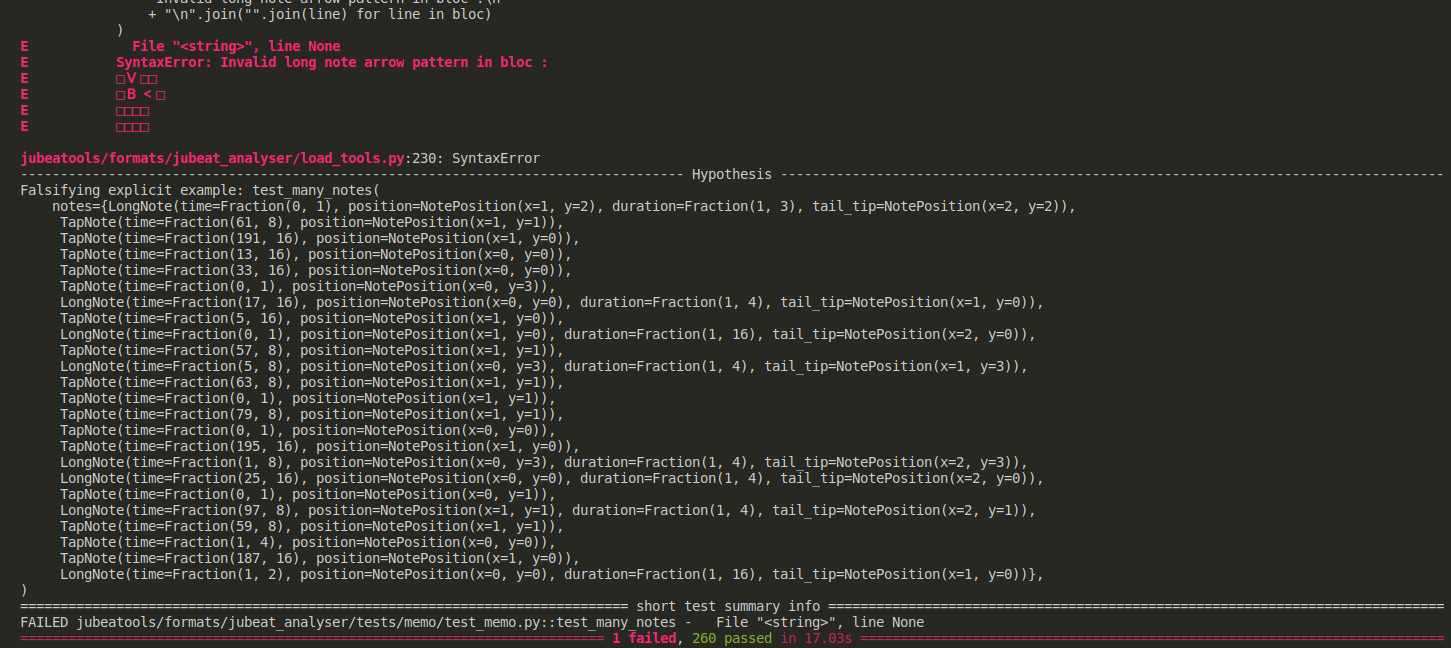Click the Hypothesis section header

pos(731,174)
